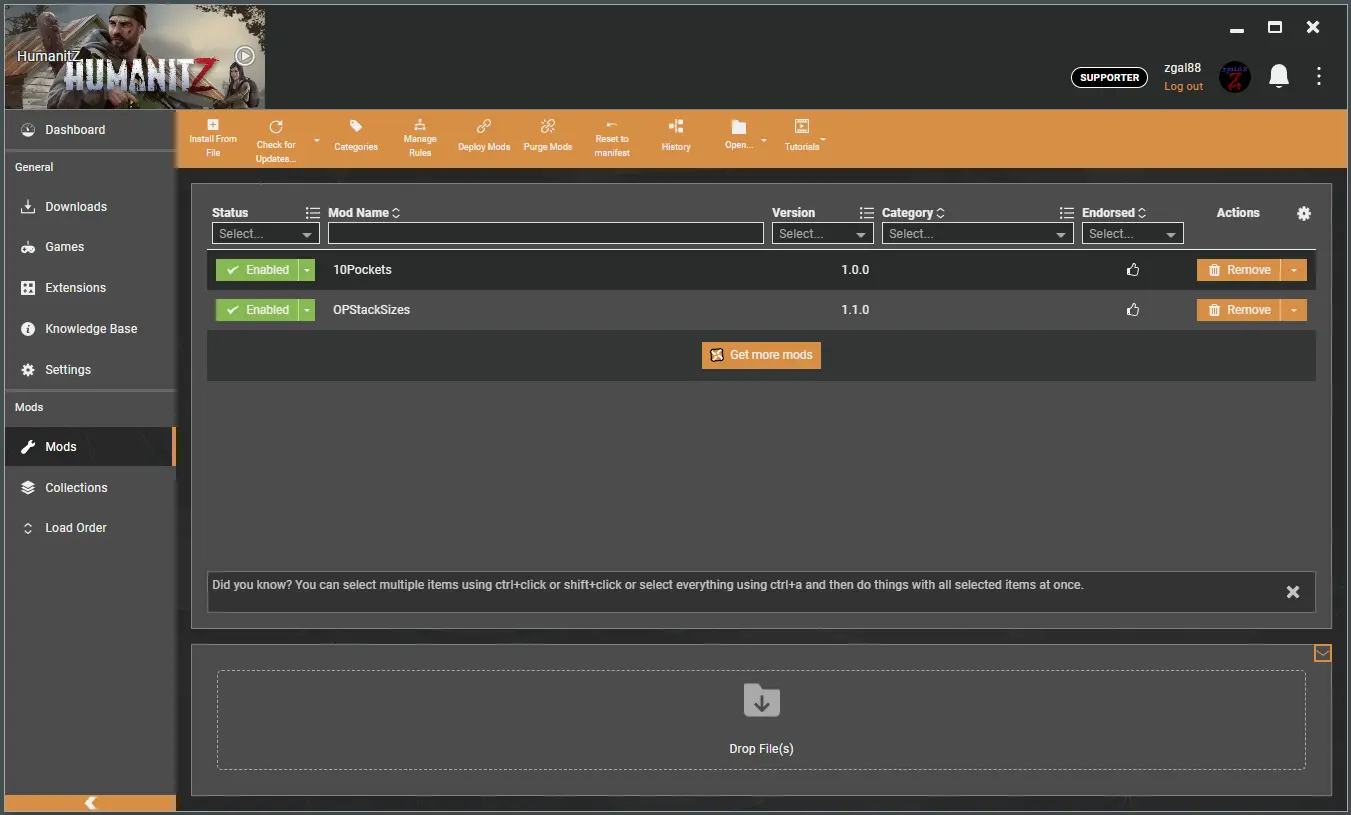The height and width of the screenshot is (815, 1351).
Task: Expand the Check for Updates dropdown arrow
Action: [317, 141]
